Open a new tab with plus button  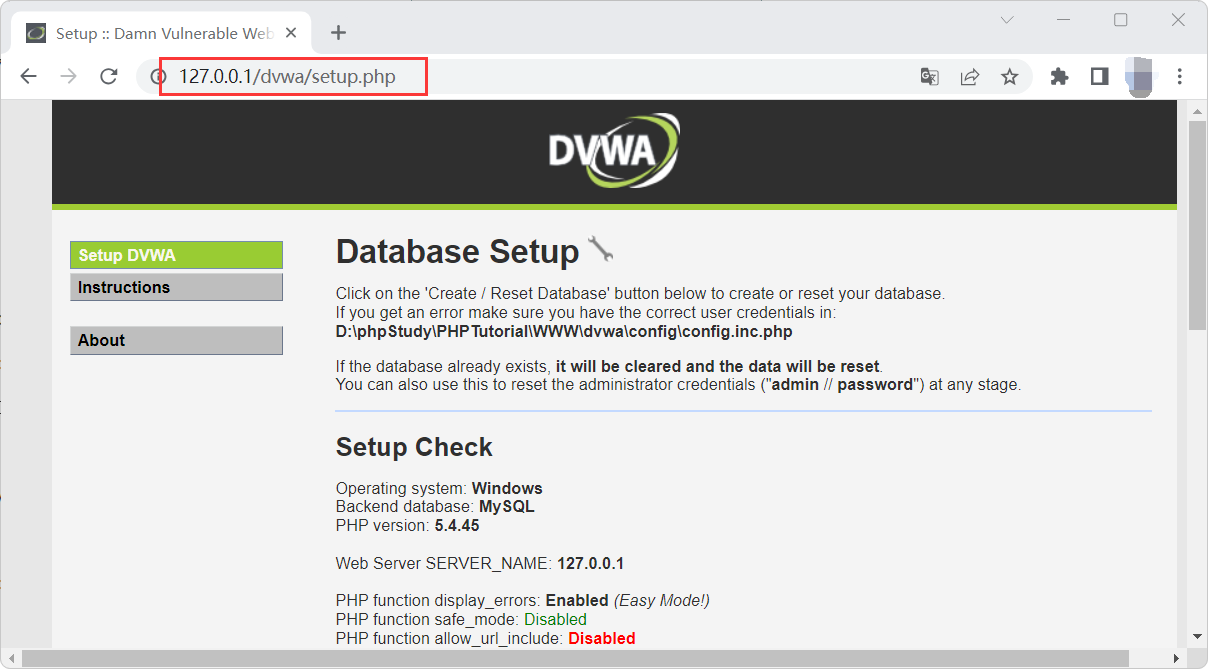coord(338,33)
